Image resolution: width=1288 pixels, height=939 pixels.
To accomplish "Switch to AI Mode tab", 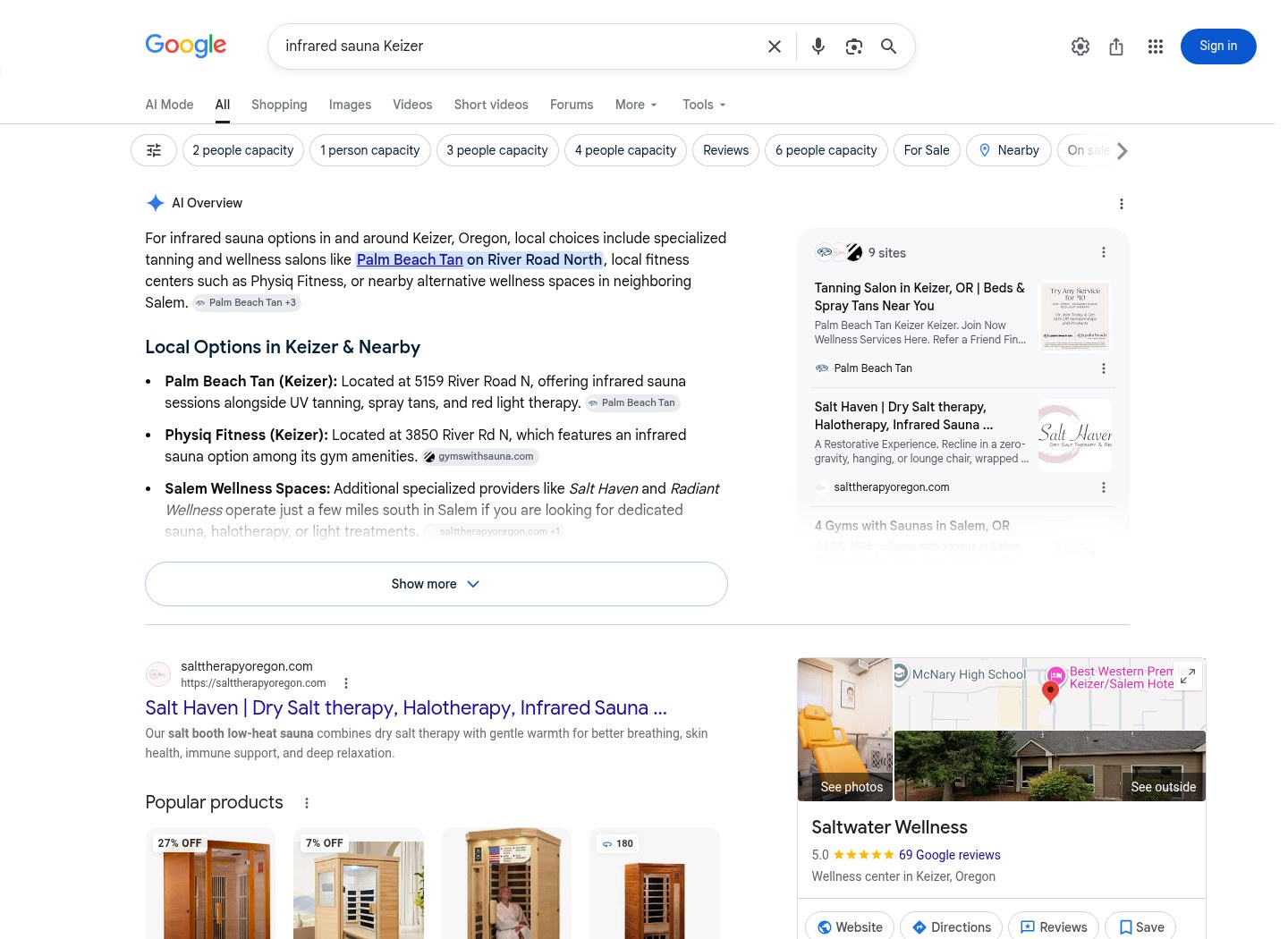I will [x=170, y=105].
